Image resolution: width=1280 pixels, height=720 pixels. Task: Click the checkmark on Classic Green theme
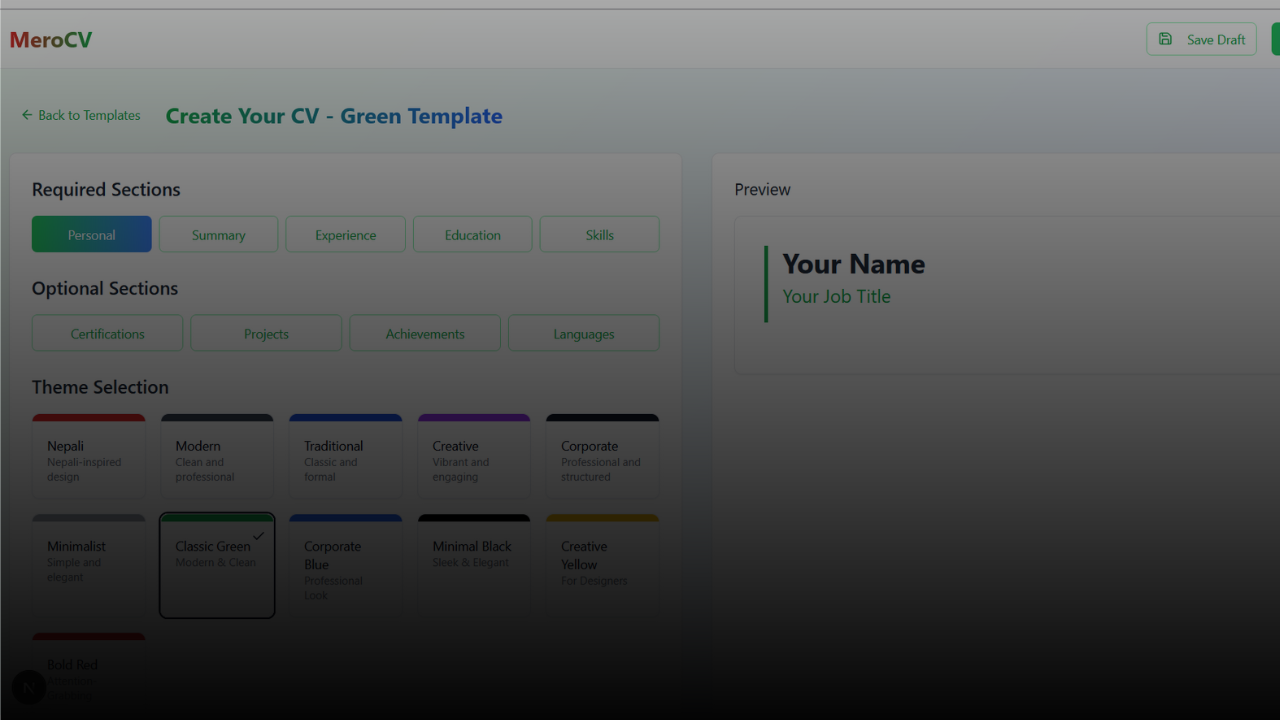(x=259, y=536)
